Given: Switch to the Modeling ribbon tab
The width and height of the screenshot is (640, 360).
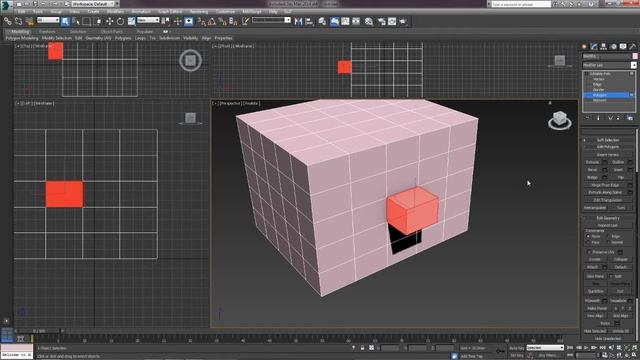Looking at the screenshot, I should (20, 31).
